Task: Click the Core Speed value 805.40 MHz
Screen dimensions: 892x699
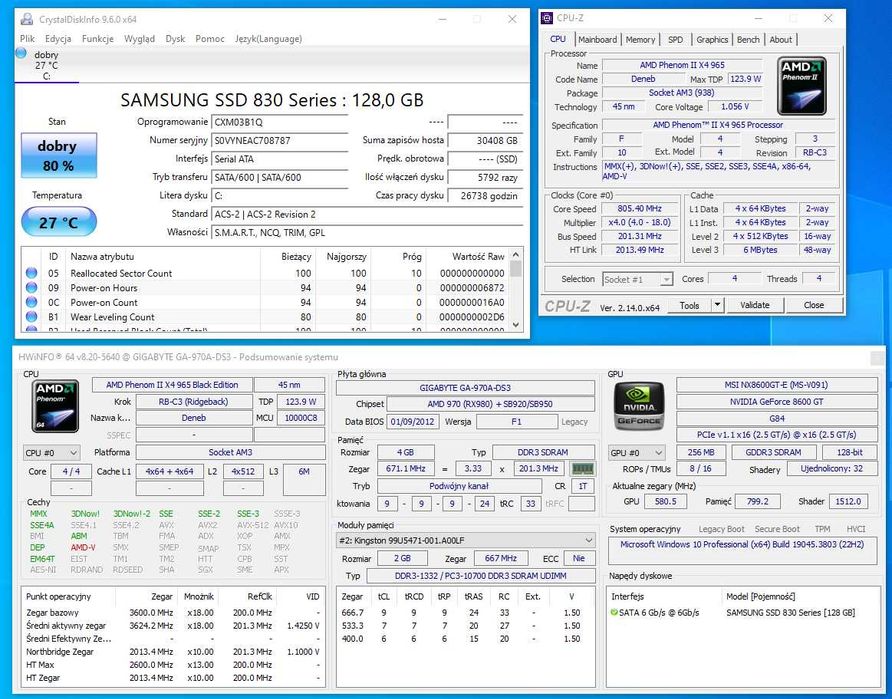Action: point(640,209)
